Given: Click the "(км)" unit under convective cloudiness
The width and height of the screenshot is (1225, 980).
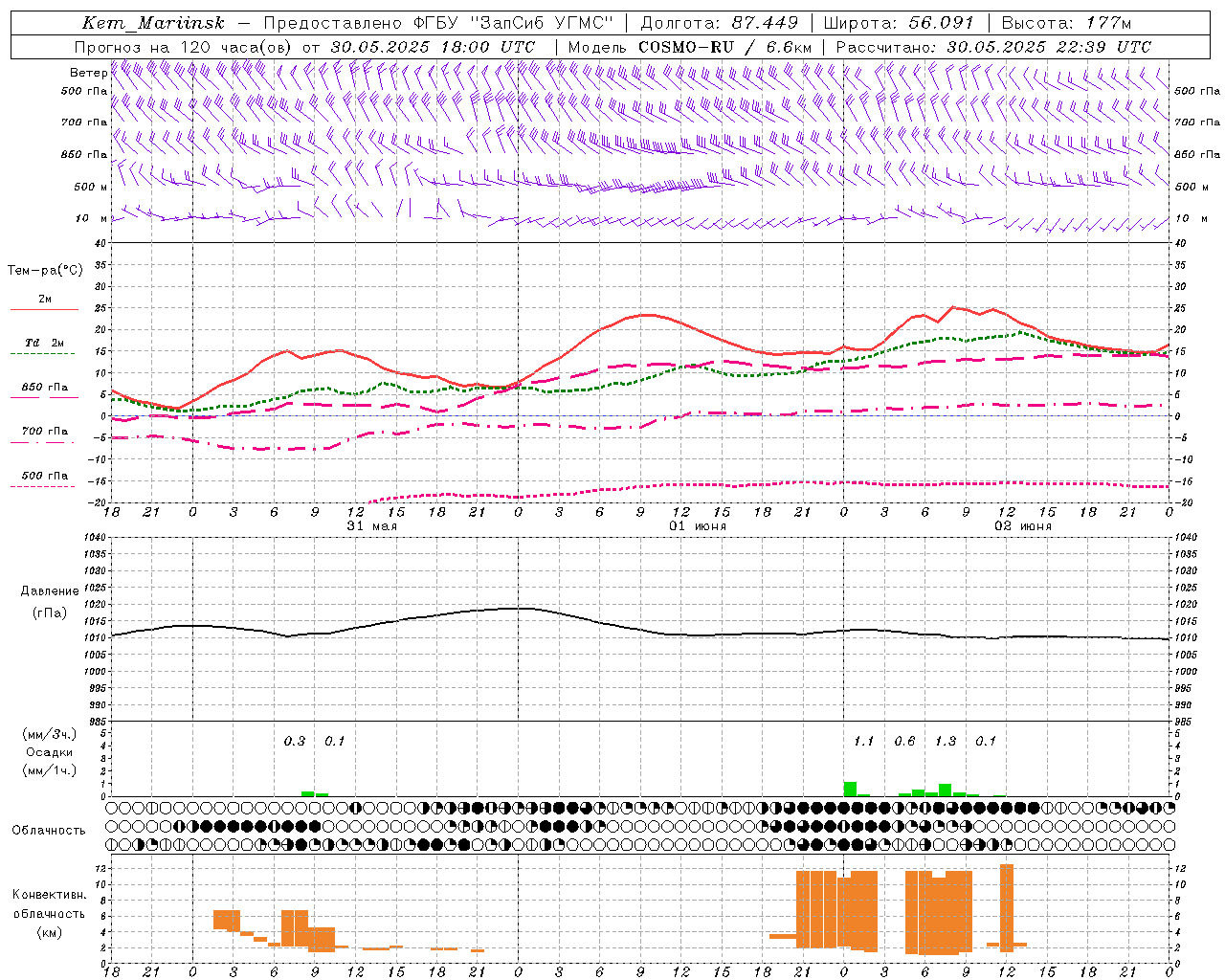Looking at the screenshot, I should [49, 932].
